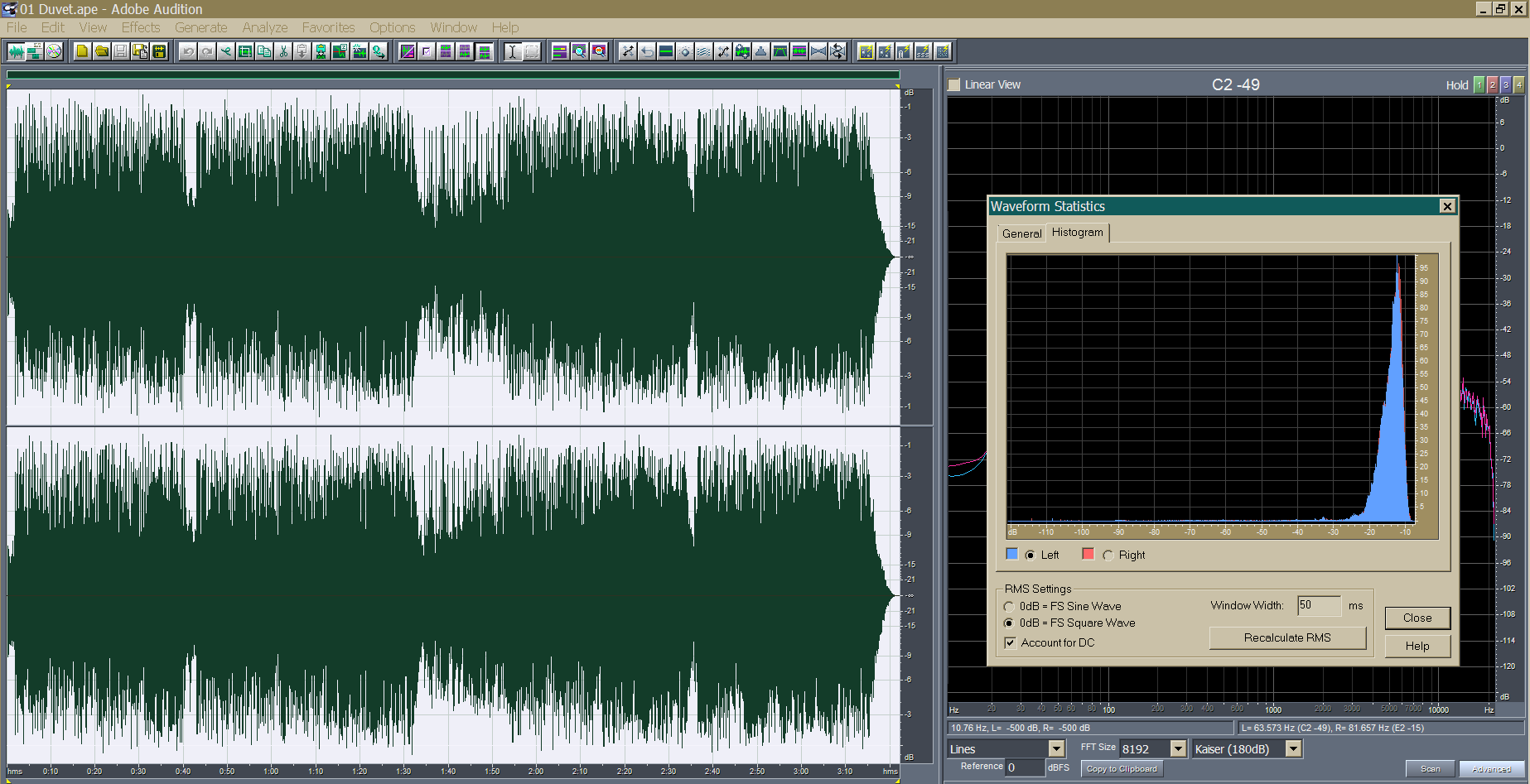Open CD project view icon

click(x=54, y=51)
